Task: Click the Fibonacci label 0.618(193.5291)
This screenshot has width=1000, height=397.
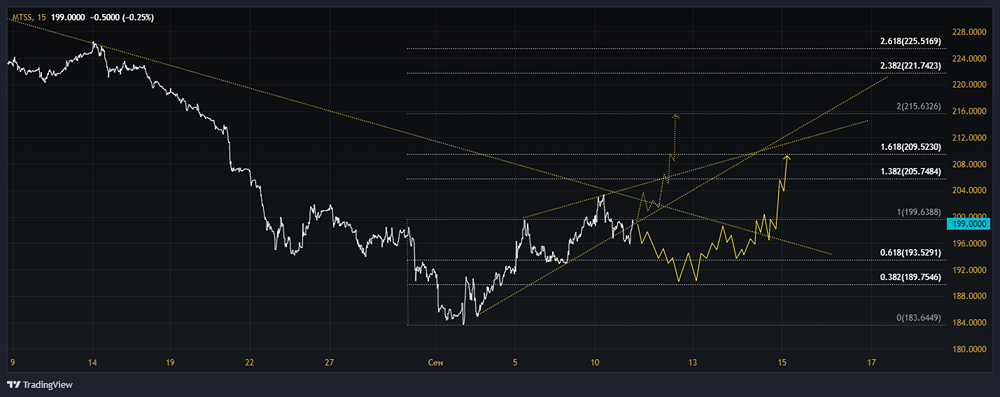Action: tap(911, 253)
